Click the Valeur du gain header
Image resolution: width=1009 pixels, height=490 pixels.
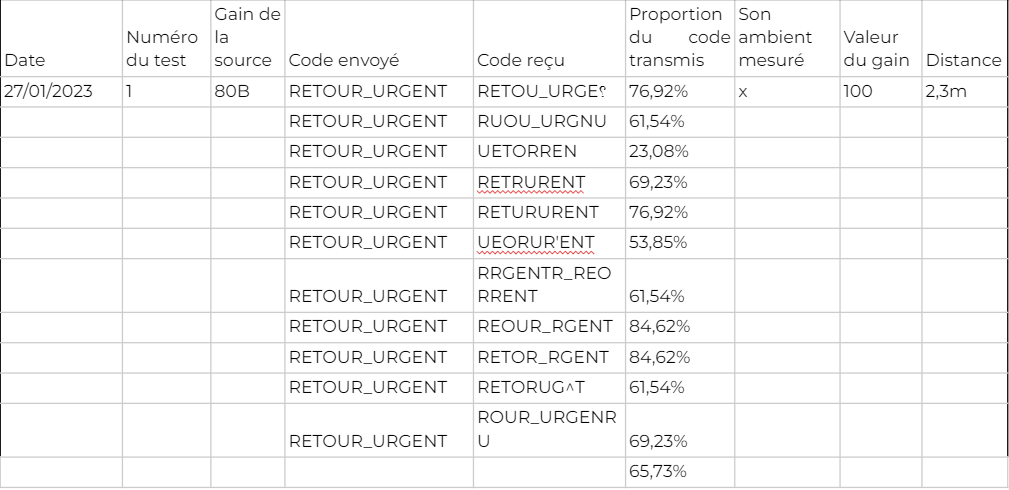point(881,39)
